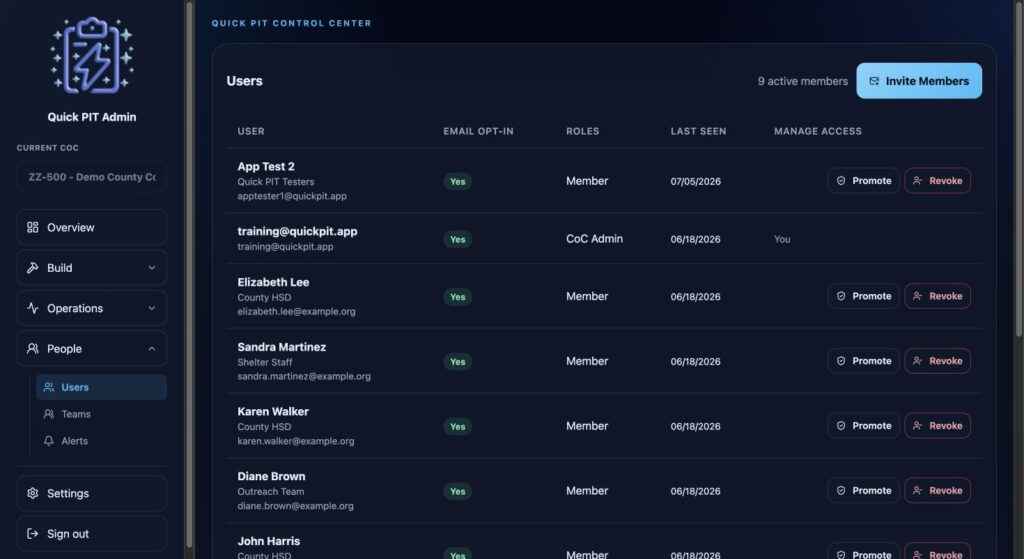Click the ROLES column header
Screen dimensions: 1024x559
[583, 131]
